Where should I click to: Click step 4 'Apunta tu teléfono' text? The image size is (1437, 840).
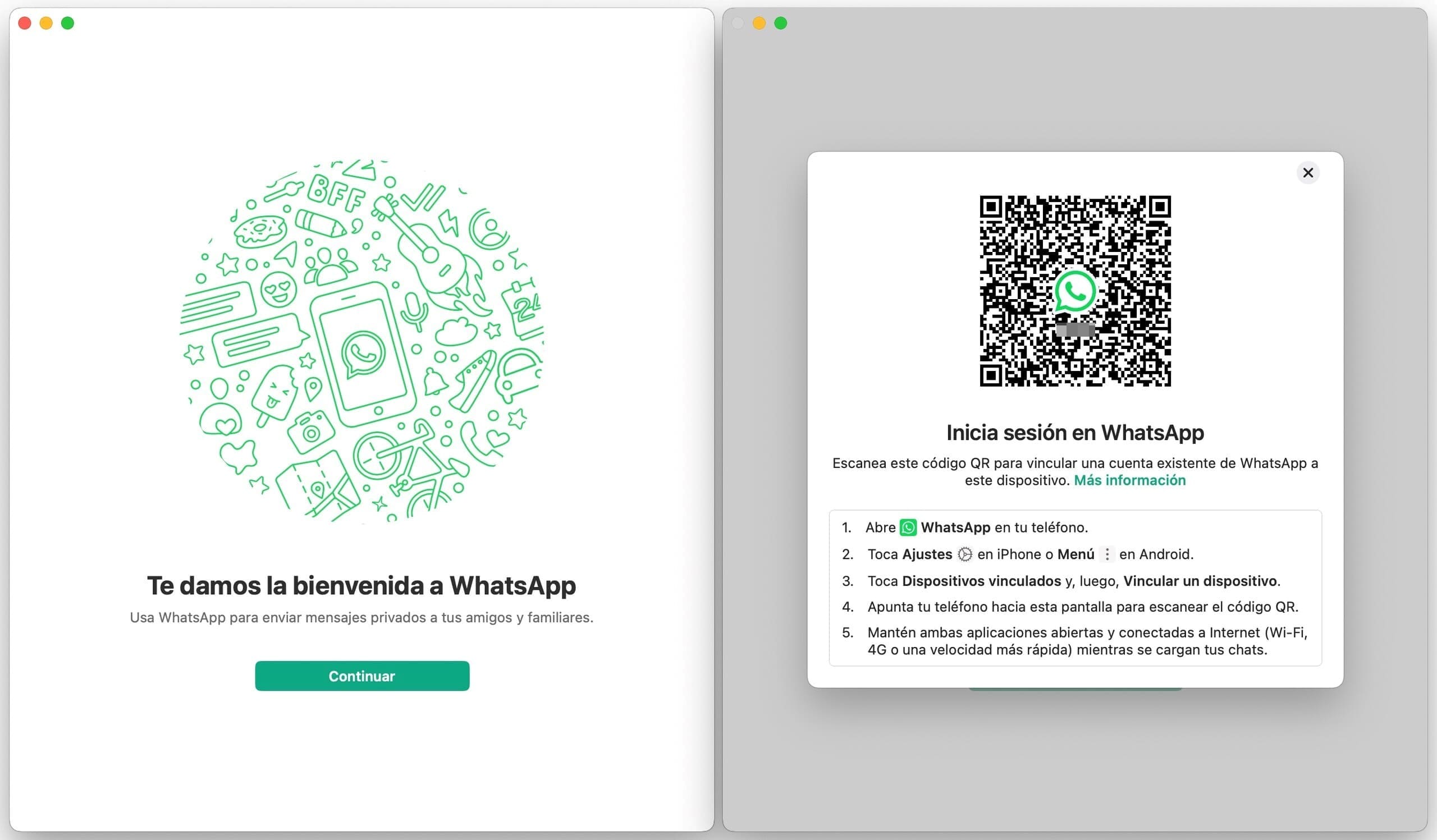pos(1083,607)
